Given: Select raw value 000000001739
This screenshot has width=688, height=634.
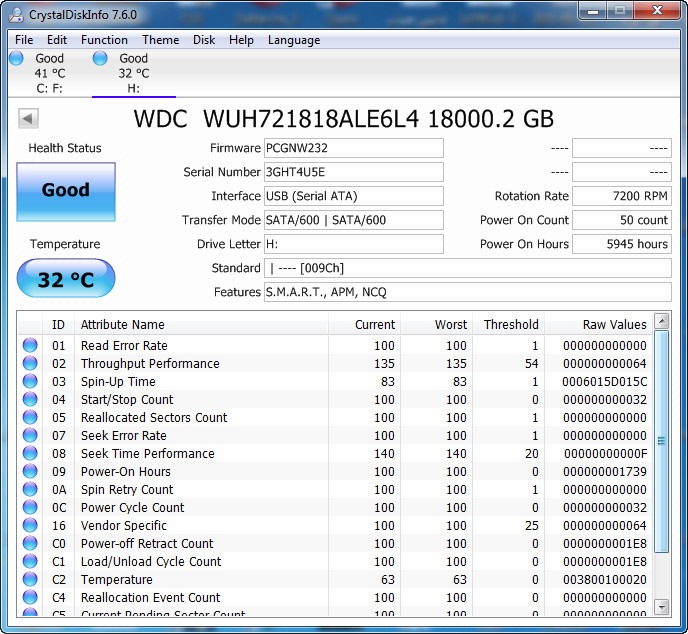Looking at the screenshot, I should coord(604,472).
